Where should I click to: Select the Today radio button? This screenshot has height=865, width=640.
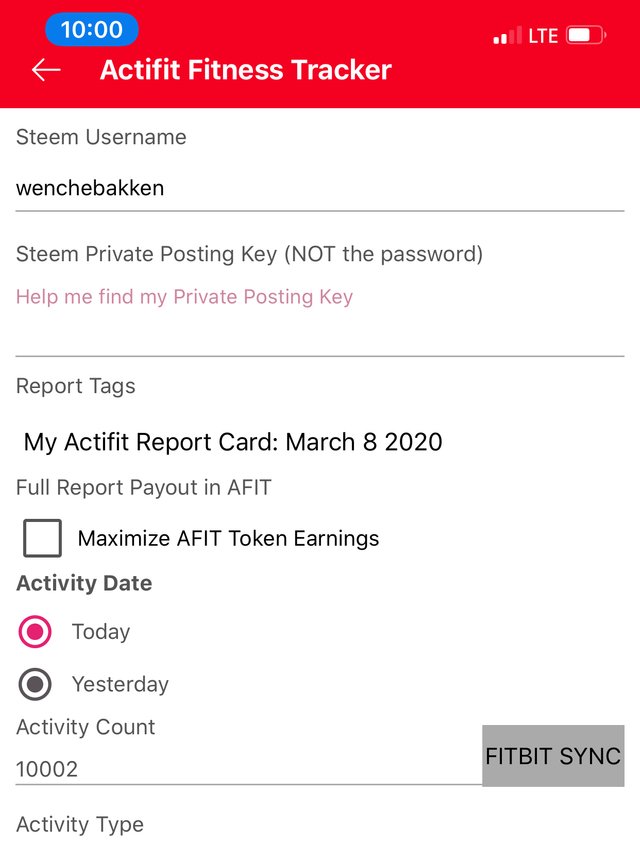pyautogui.click(x=35, y=631)
